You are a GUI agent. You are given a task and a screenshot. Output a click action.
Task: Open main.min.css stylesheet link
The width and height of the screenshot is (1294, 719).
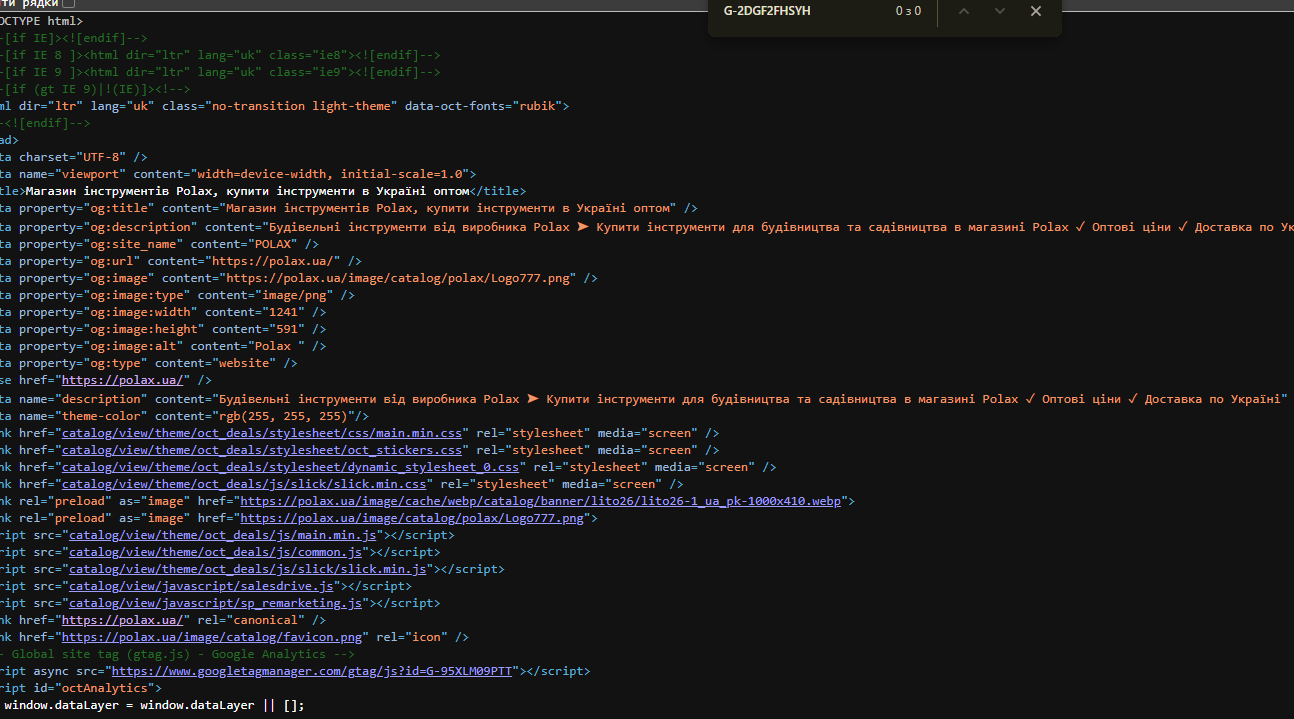coord(262,432)
